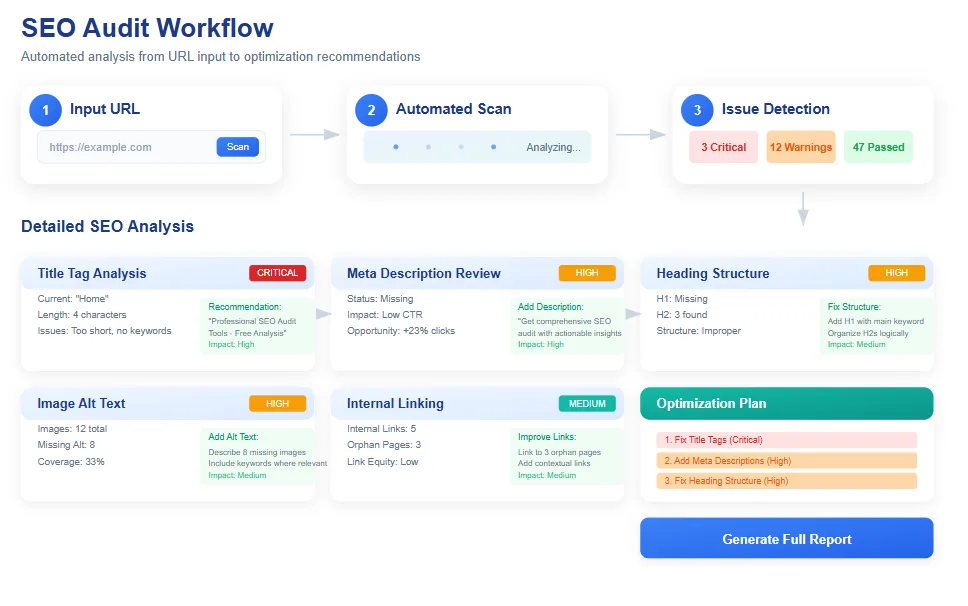Select the 12 Warnings pill
968x606 pixels.
click(801, 147)
